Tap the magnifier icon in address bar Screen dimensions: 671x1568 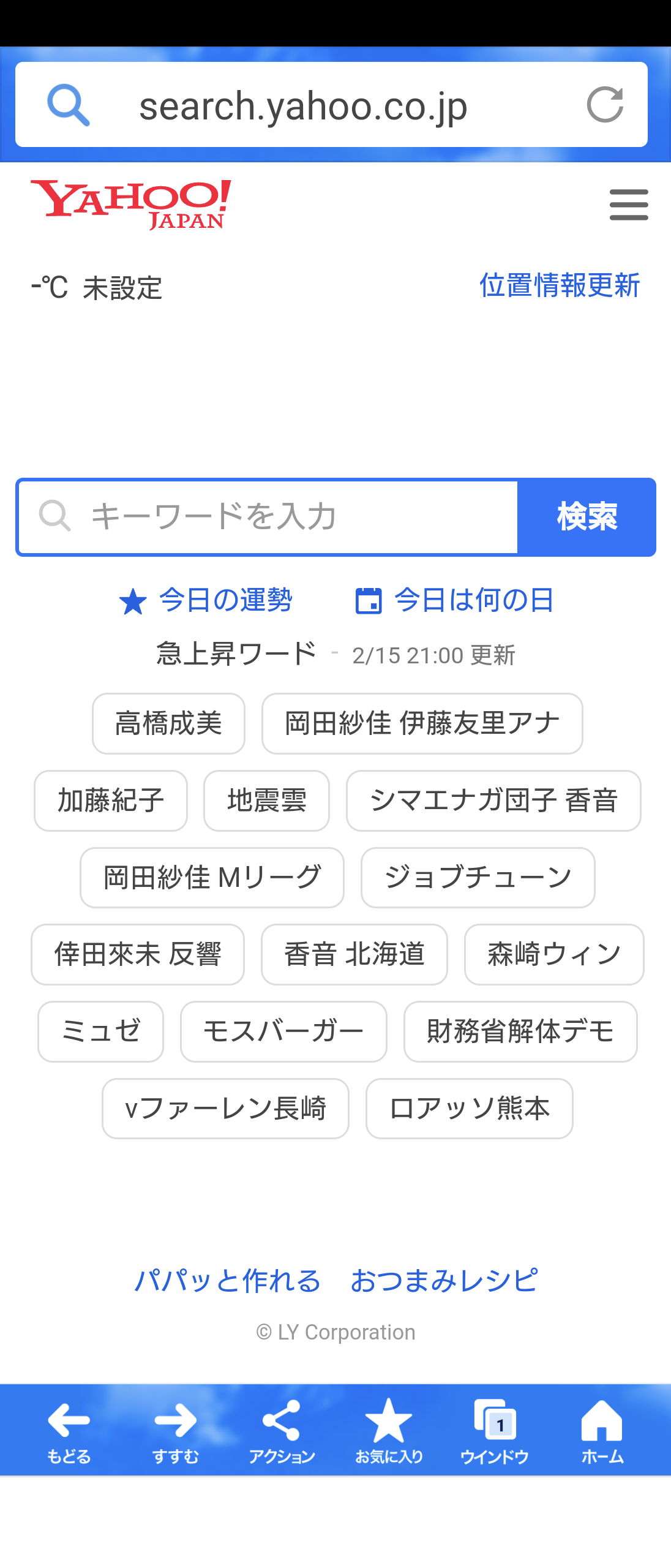pyautogui.click(x=69, y=105)
